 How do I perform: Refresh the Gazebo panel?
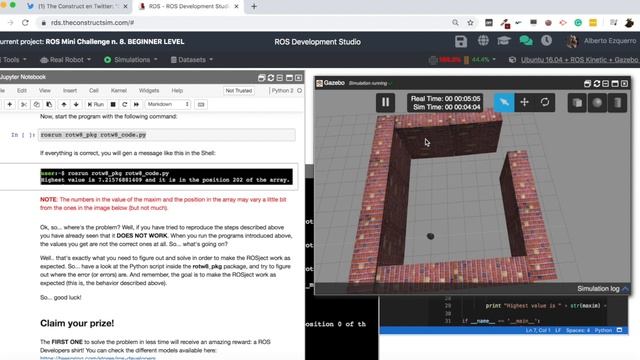click(596, 83)
